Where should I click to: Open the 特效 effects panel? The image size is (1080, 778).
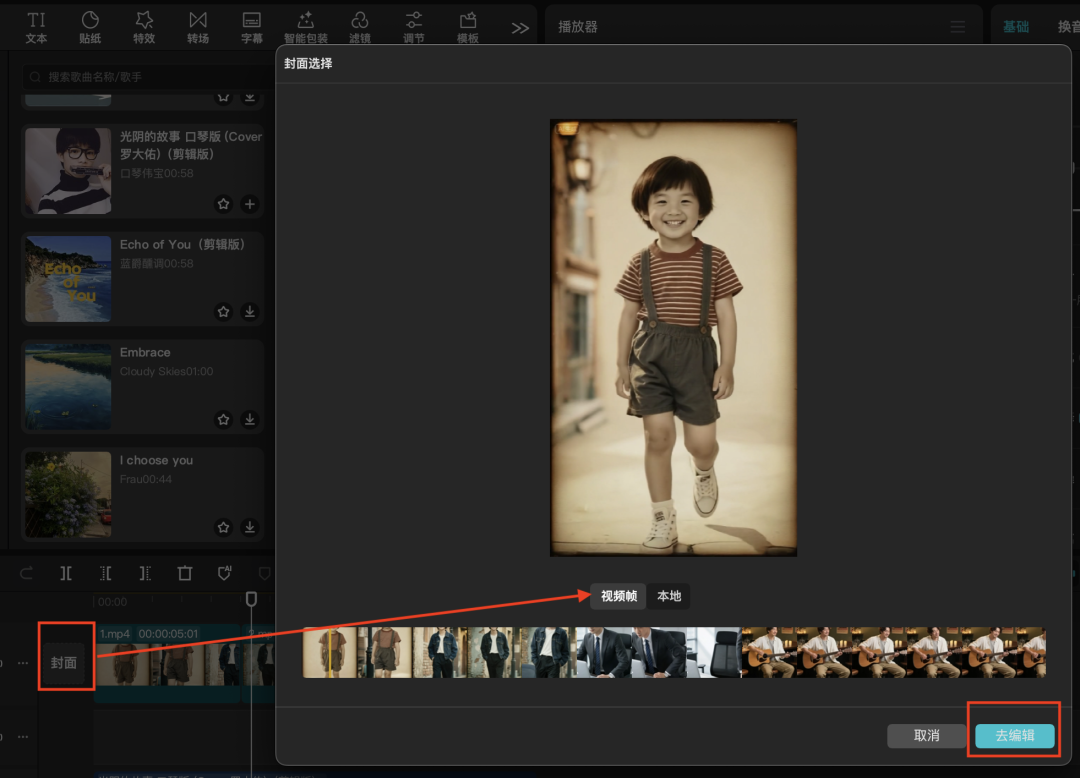pyautogui.click(x=144, y=27)
